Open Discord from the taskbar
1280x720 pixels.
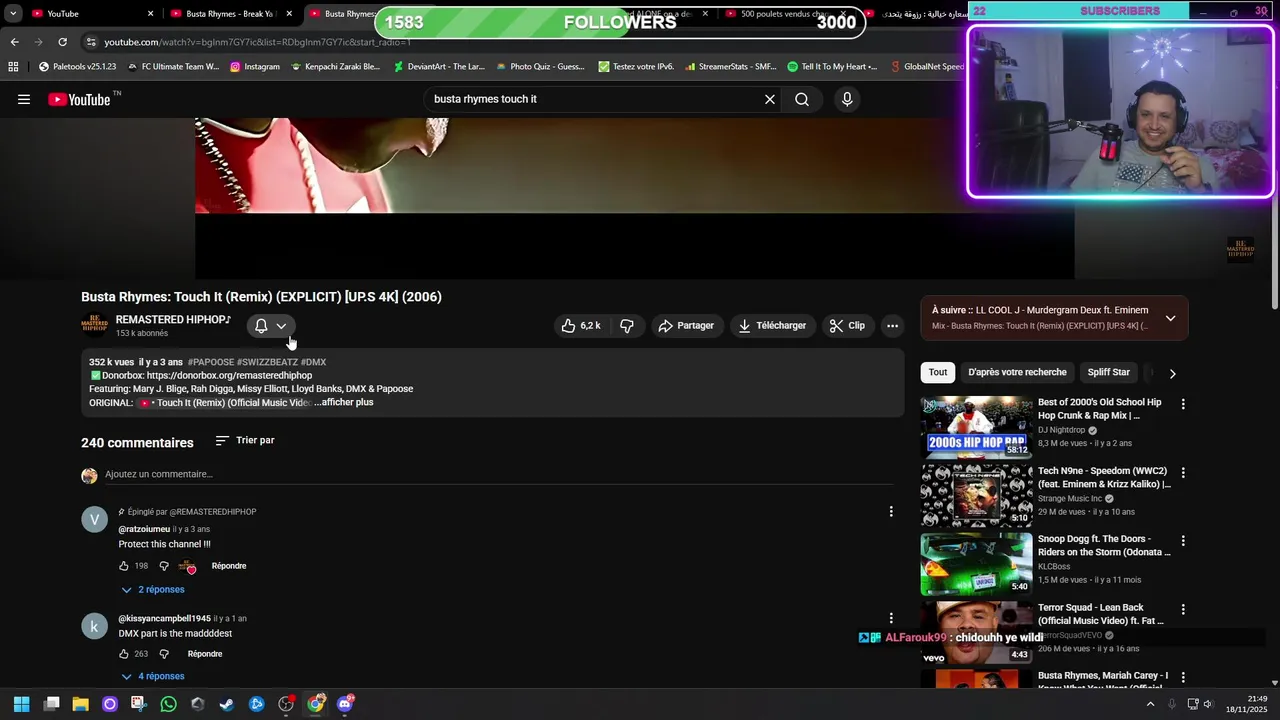(345, 704)
